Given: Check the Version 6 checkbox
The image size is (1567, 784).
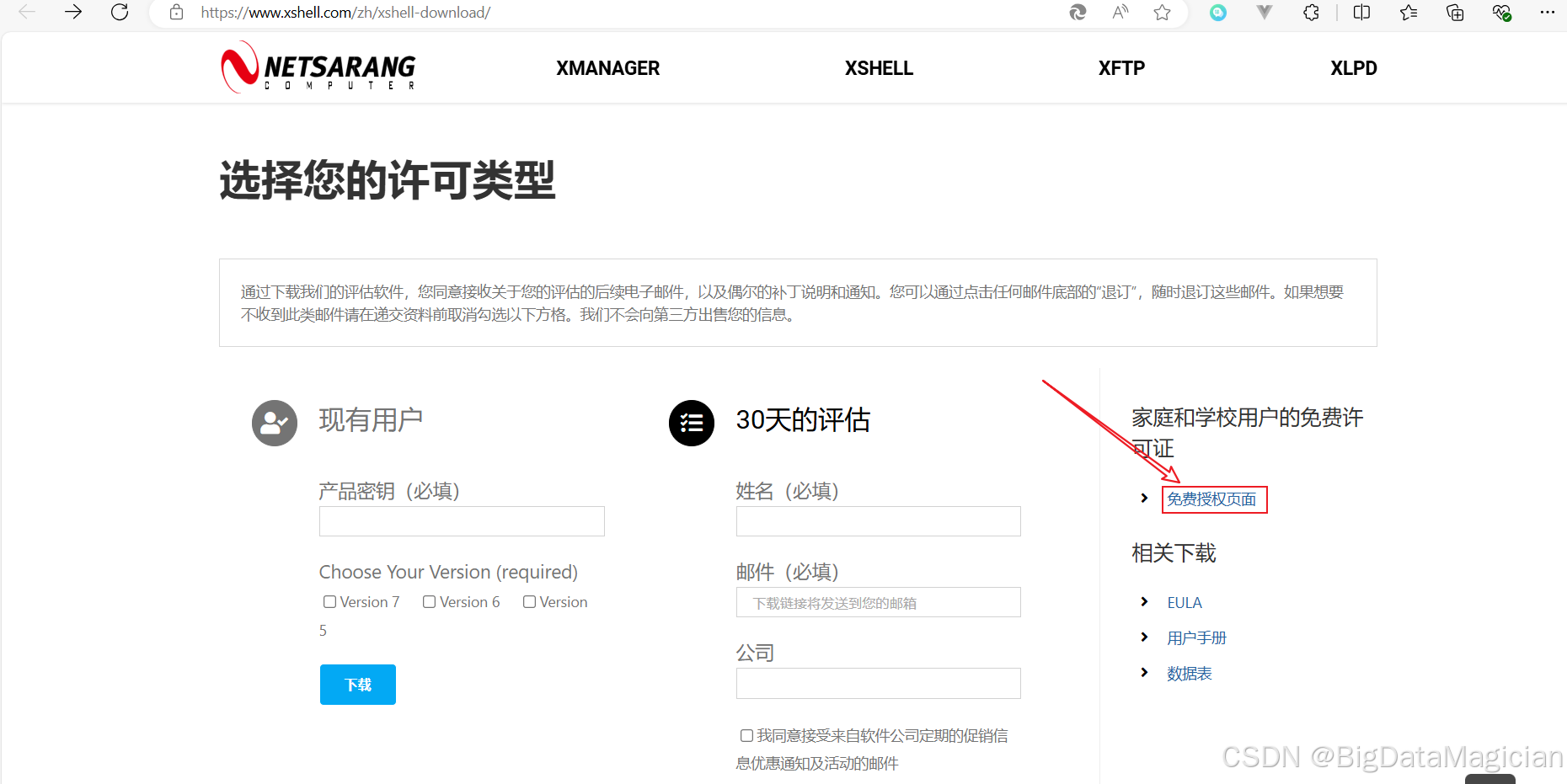Looking at the screenshot, I should click(430, 601).
